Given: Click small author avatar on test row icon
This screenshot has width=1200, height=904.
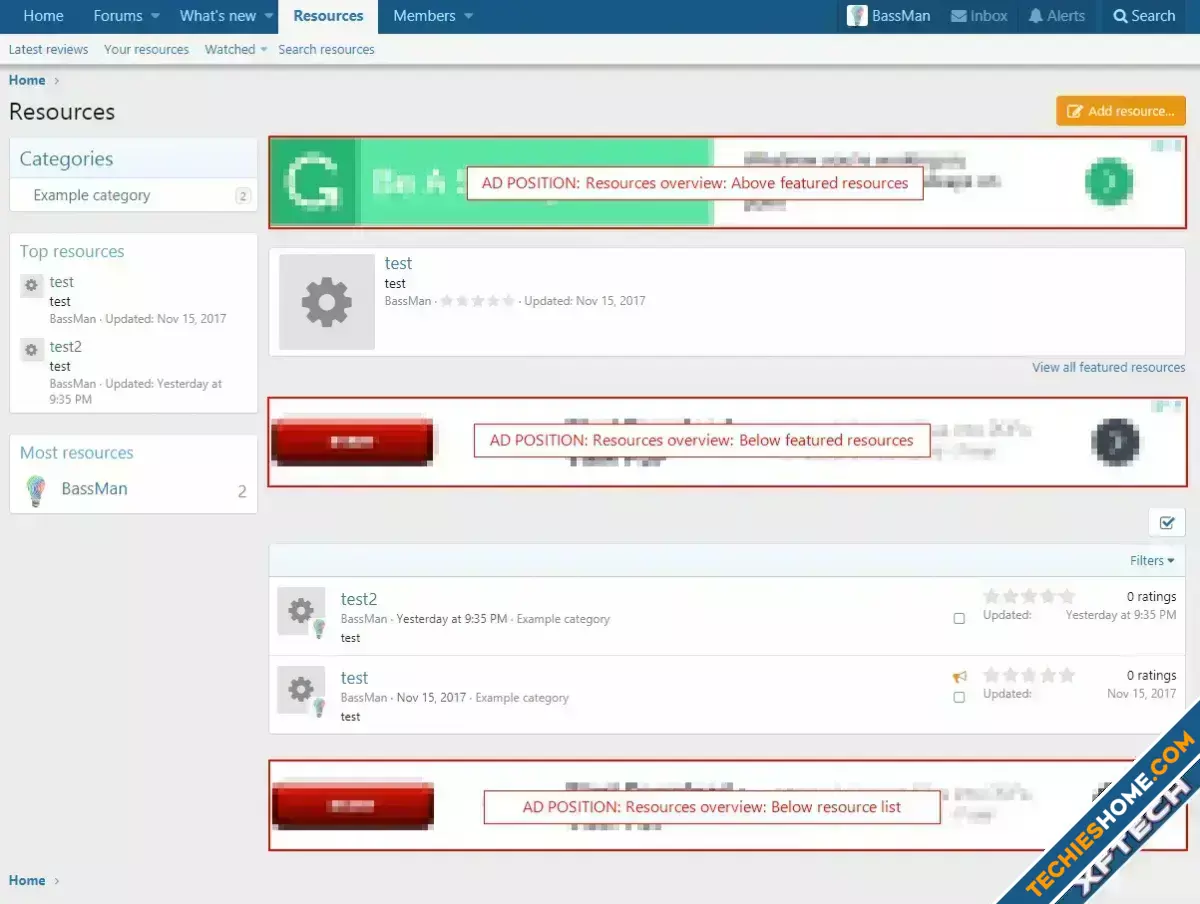Looking at the screenshot, I should 319,707.
